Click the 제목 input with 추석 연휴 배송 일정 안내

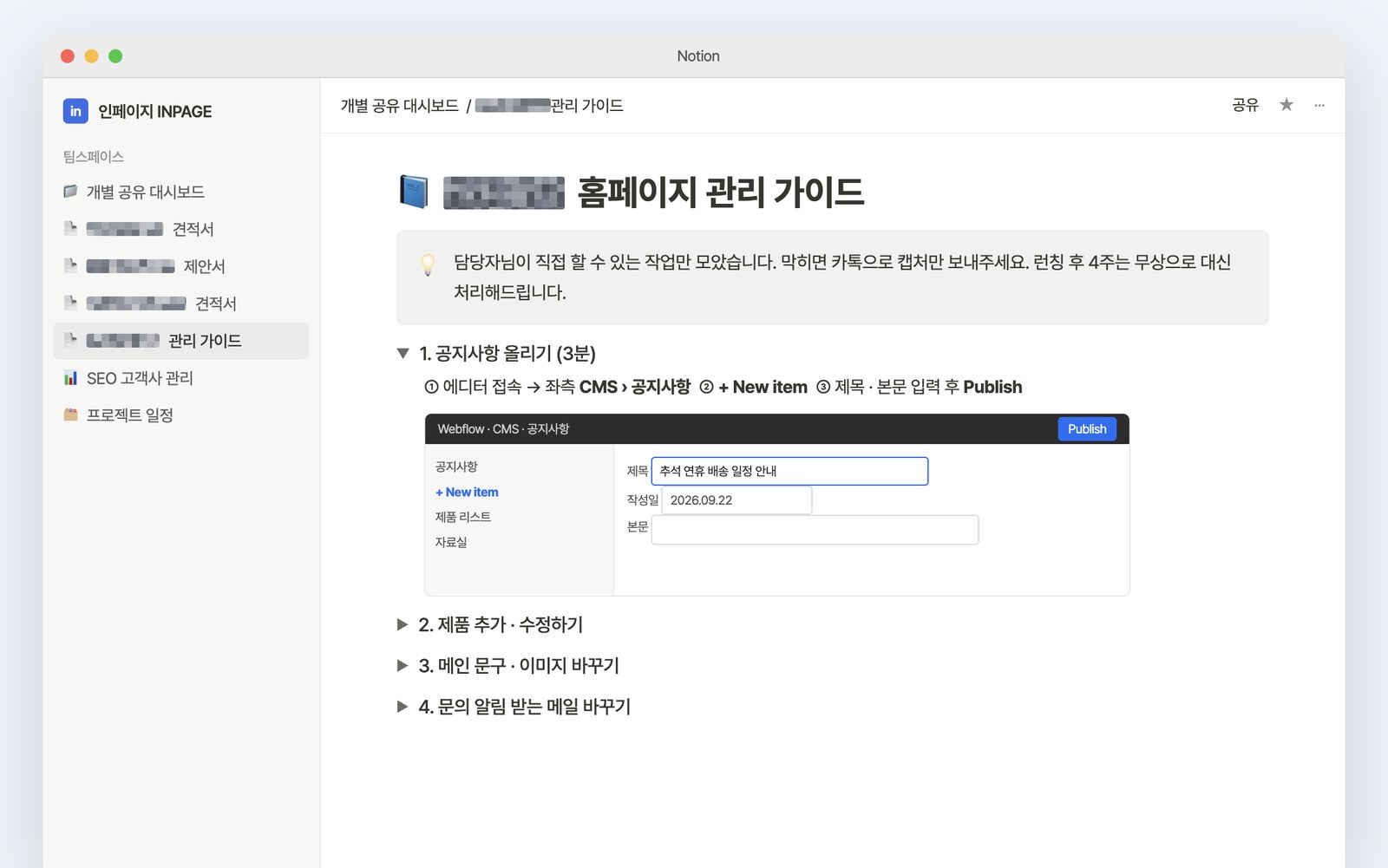789,471
